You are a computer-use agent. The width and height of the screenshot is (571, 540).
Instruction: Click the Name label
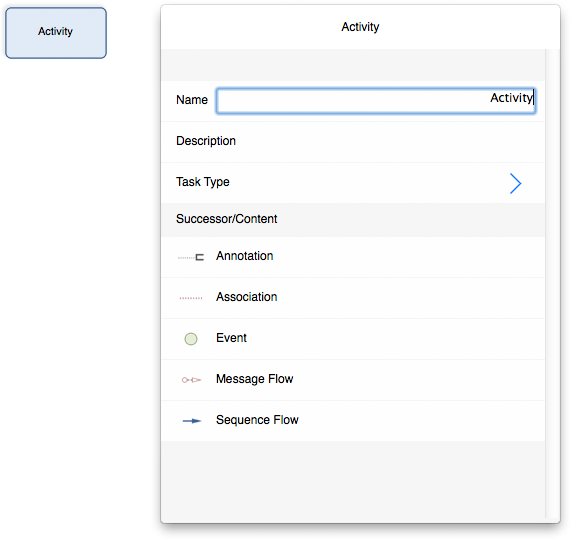(192, 100)
